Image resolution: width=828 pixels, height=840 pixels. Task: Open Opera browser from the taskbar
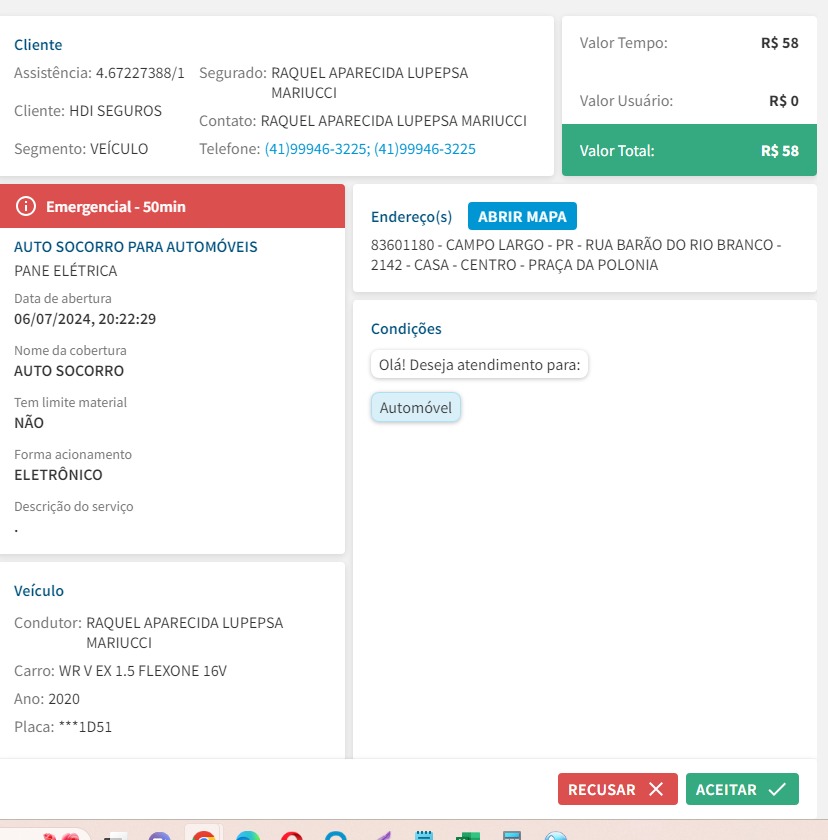coord(291,835)
